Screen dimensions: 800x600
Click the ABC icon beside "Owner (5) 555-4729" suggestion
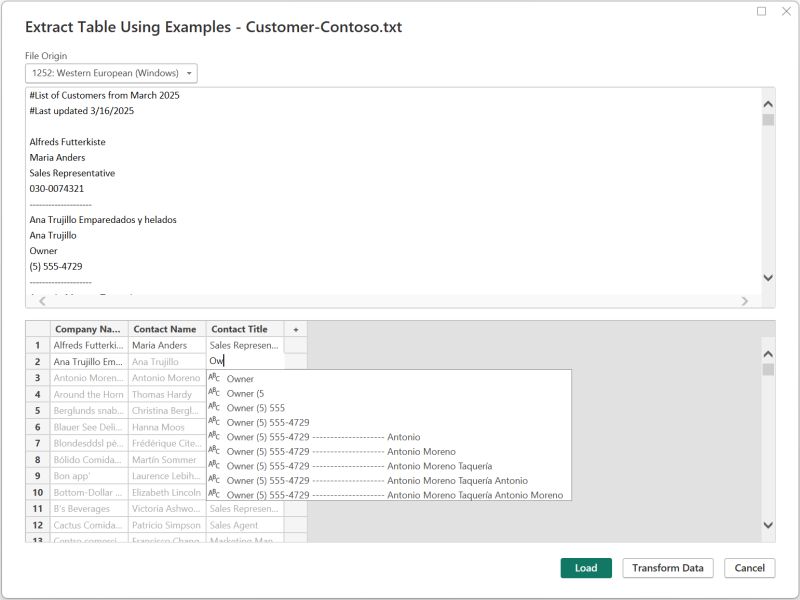pos(216,422)
